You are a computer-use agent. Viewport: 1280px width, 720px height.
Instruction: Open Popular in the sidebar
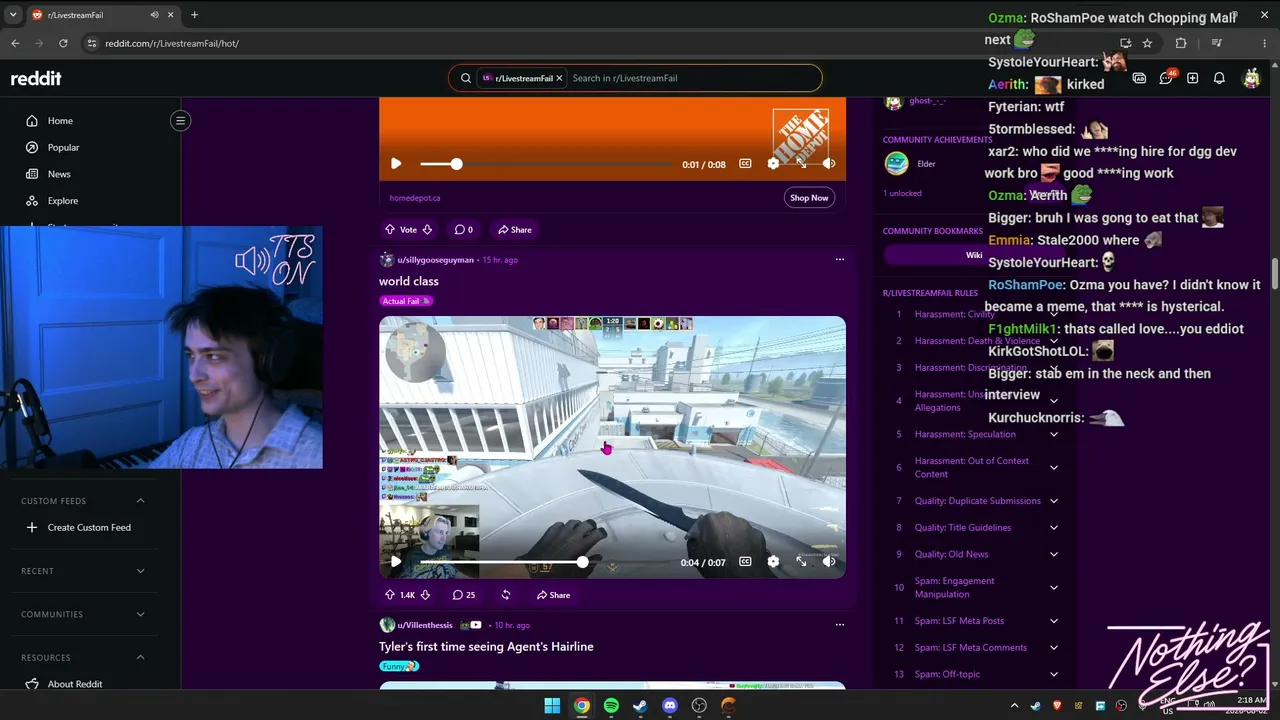[63, 148]
